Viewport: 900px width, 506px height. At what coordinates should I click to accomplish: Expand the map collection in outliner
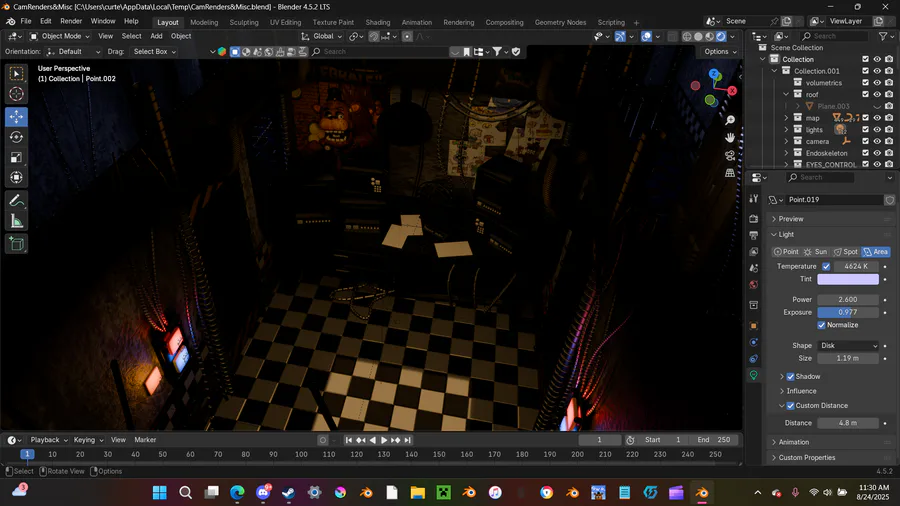(786, 118)
